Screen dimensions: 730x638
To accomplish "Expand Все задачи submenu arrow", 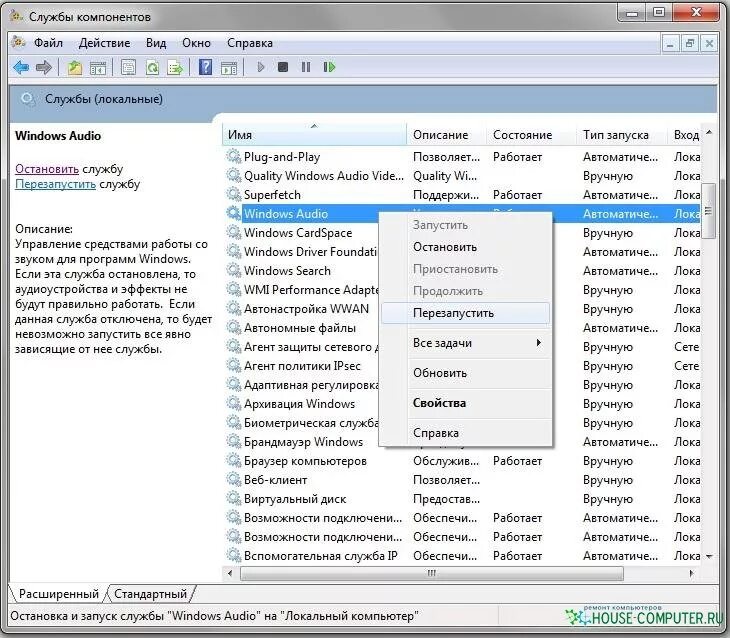I will tap(539, 343).
